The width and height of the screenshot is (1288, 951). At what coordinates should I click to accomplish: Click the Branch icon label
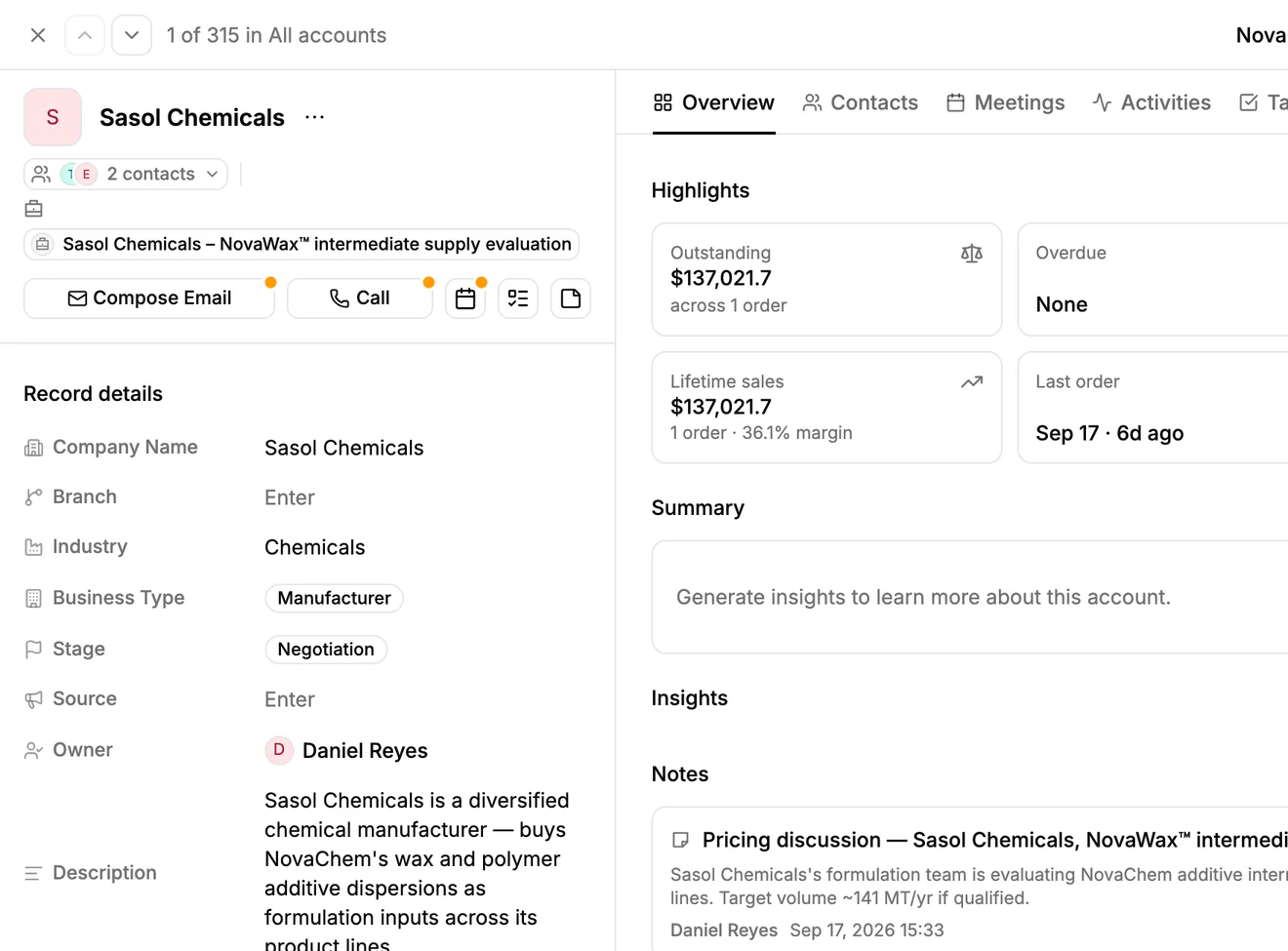tap(33, 497)
